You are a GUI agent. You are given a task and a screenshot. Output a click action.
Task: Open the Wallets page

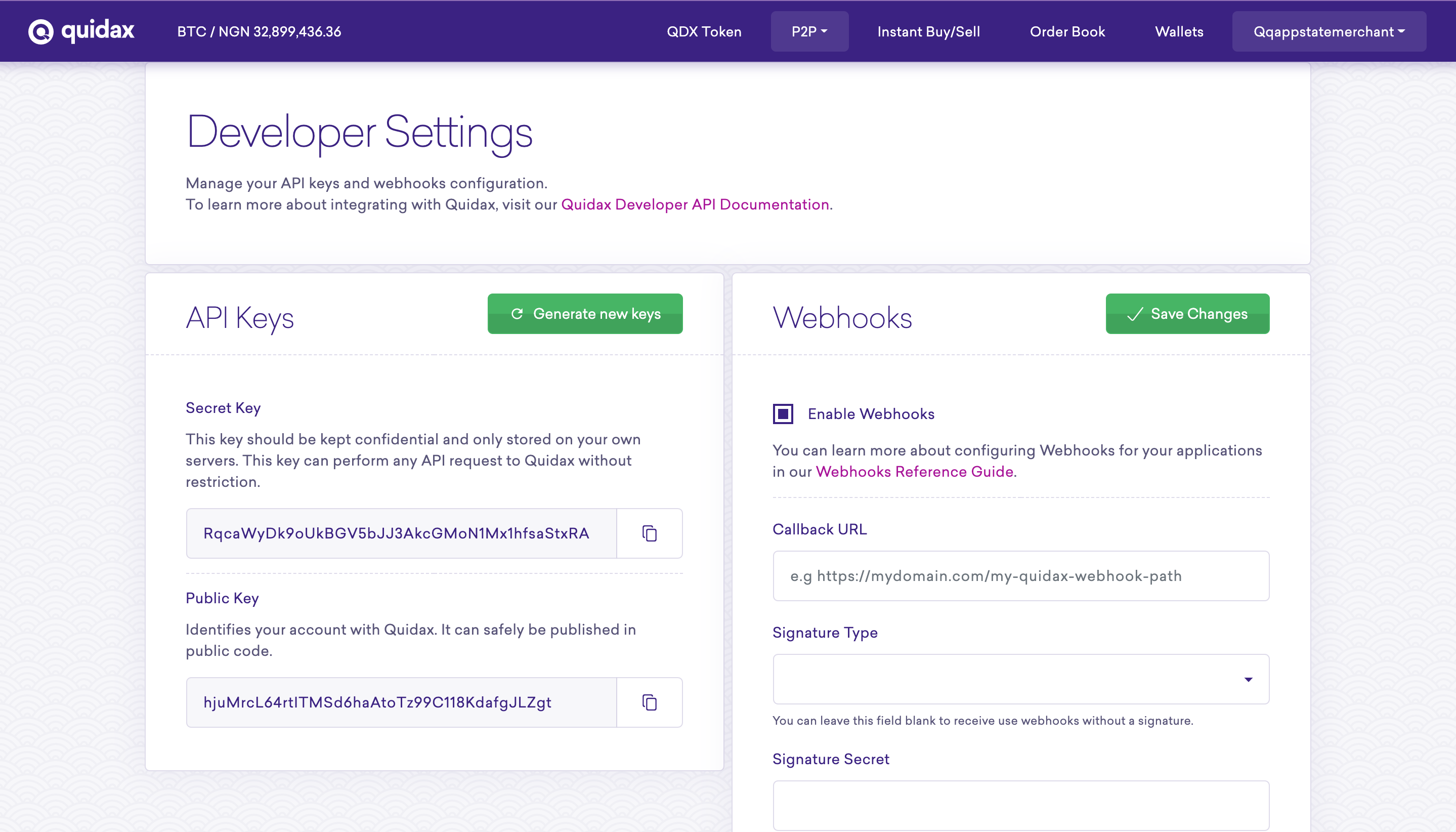(x=1179, y=31)
